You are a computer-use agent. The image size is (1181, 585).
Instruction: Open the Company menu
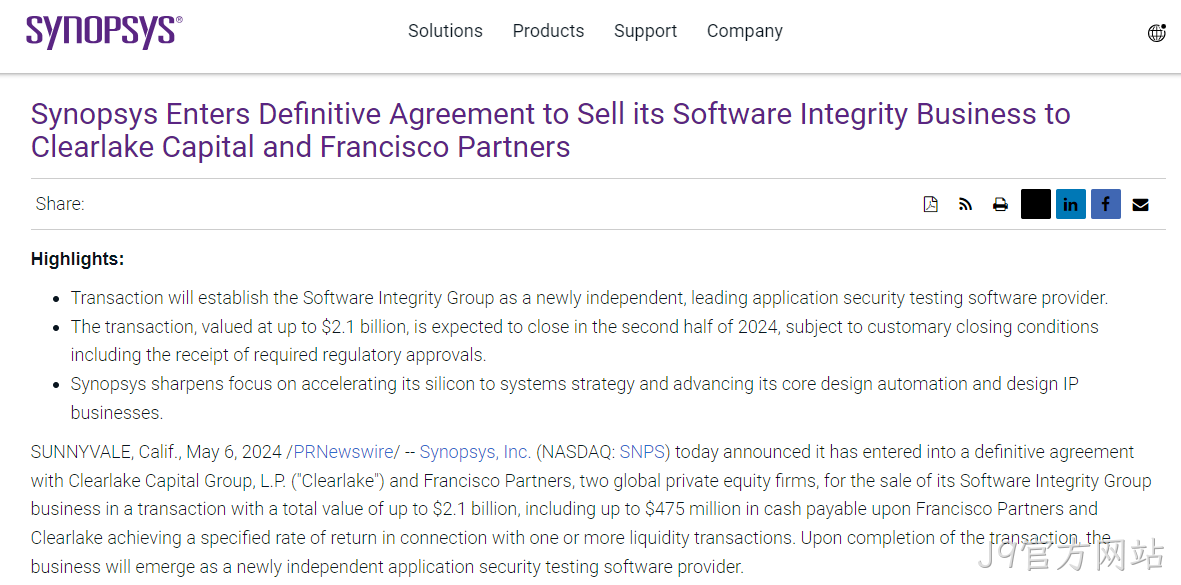tap(744, 31)
